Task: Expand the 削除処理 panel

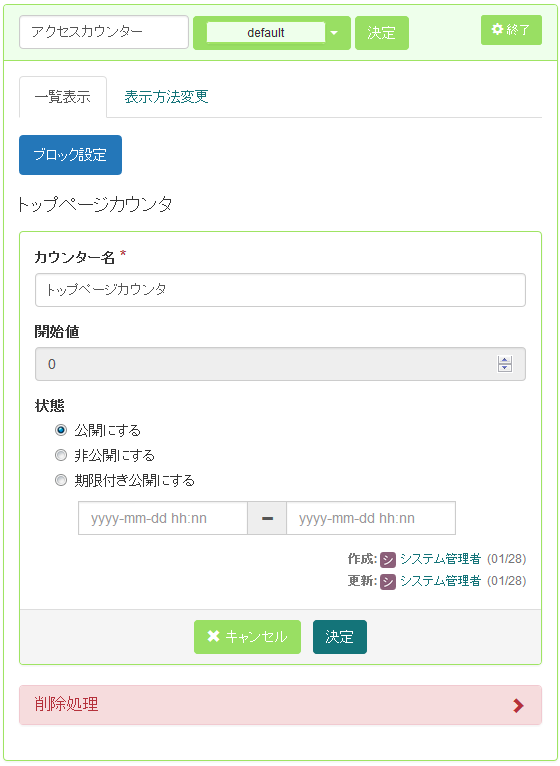Action: tap(280, 704)
